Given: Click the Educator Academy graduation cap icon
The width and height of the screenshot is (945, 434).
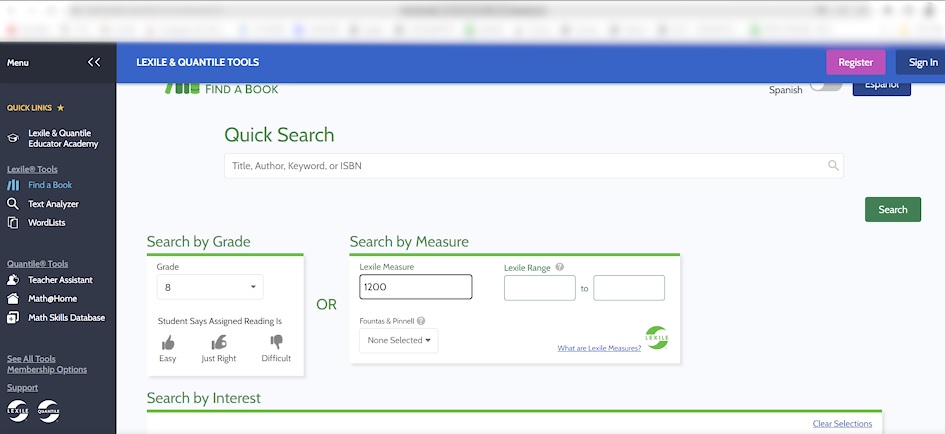Looking at the screenshot, I should [x=13, y=138].
